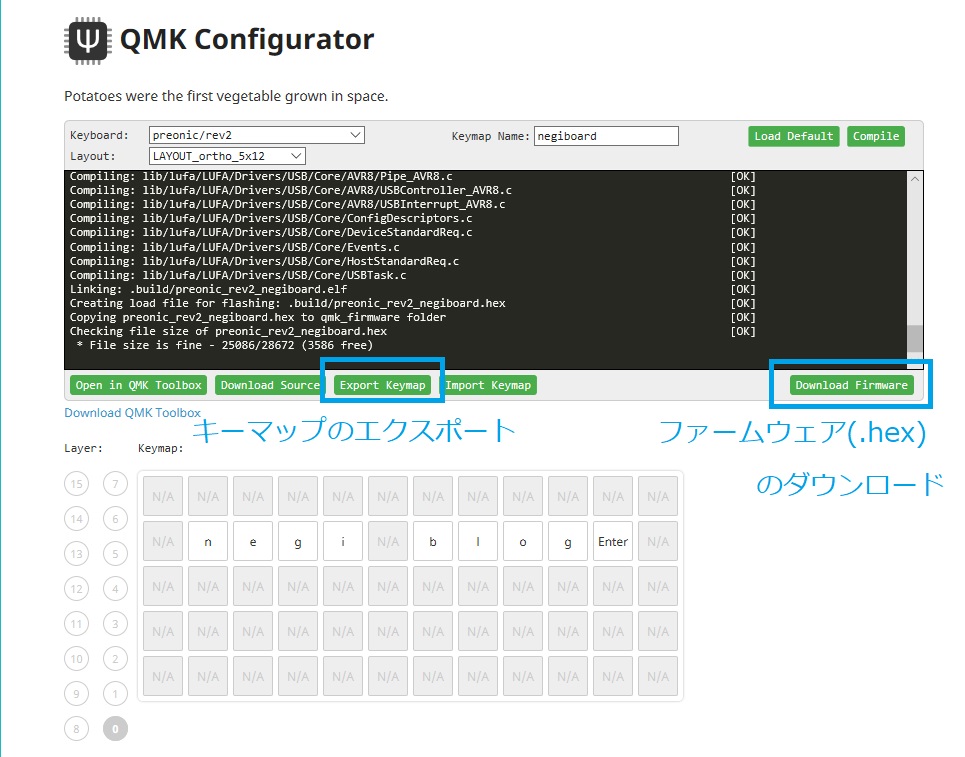Select layer 12

point(76,589)
